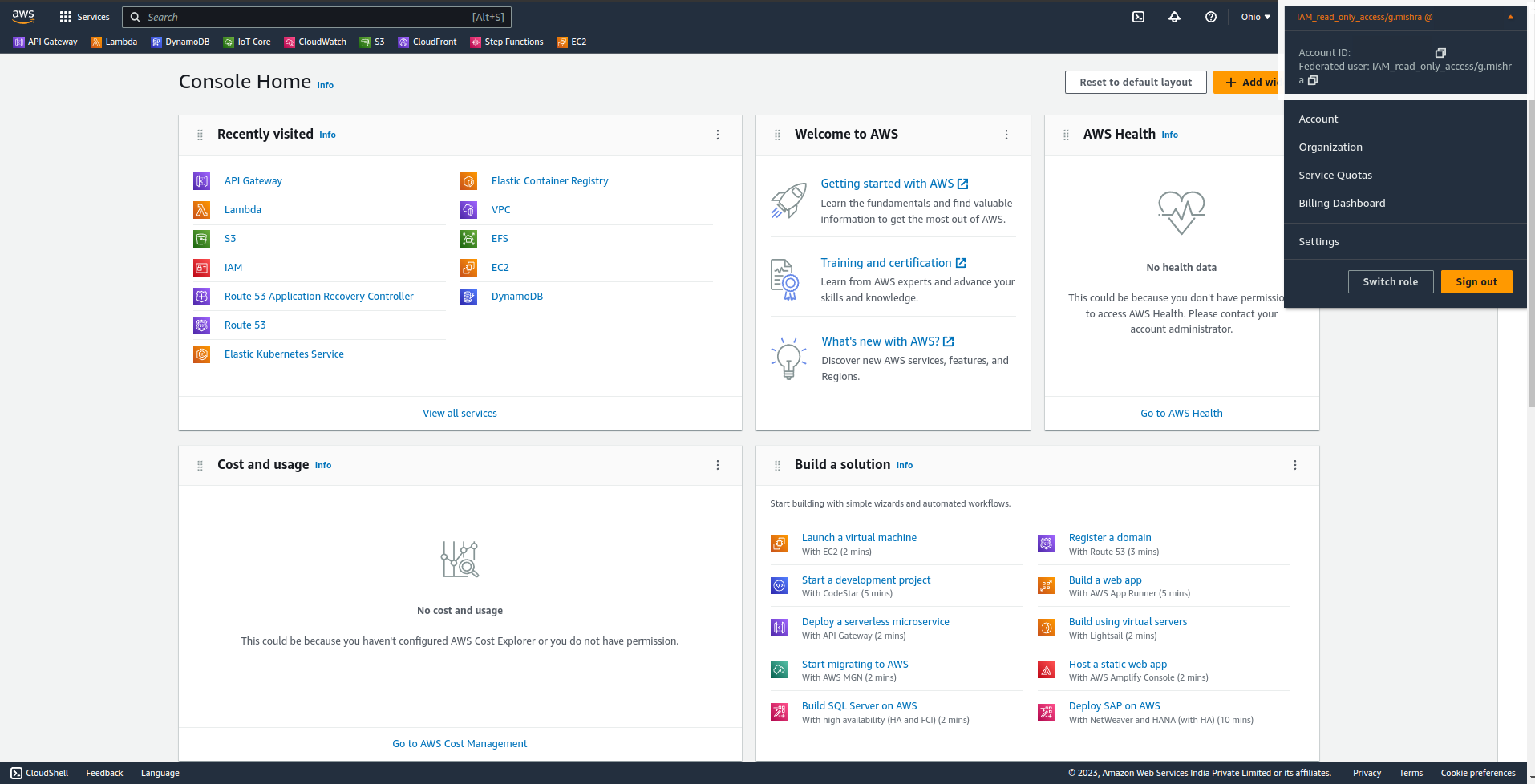The width and height of the screenshot is (1535, 784).
Task: Click the Elastic Container Registry icon
Action: point(469,181)
